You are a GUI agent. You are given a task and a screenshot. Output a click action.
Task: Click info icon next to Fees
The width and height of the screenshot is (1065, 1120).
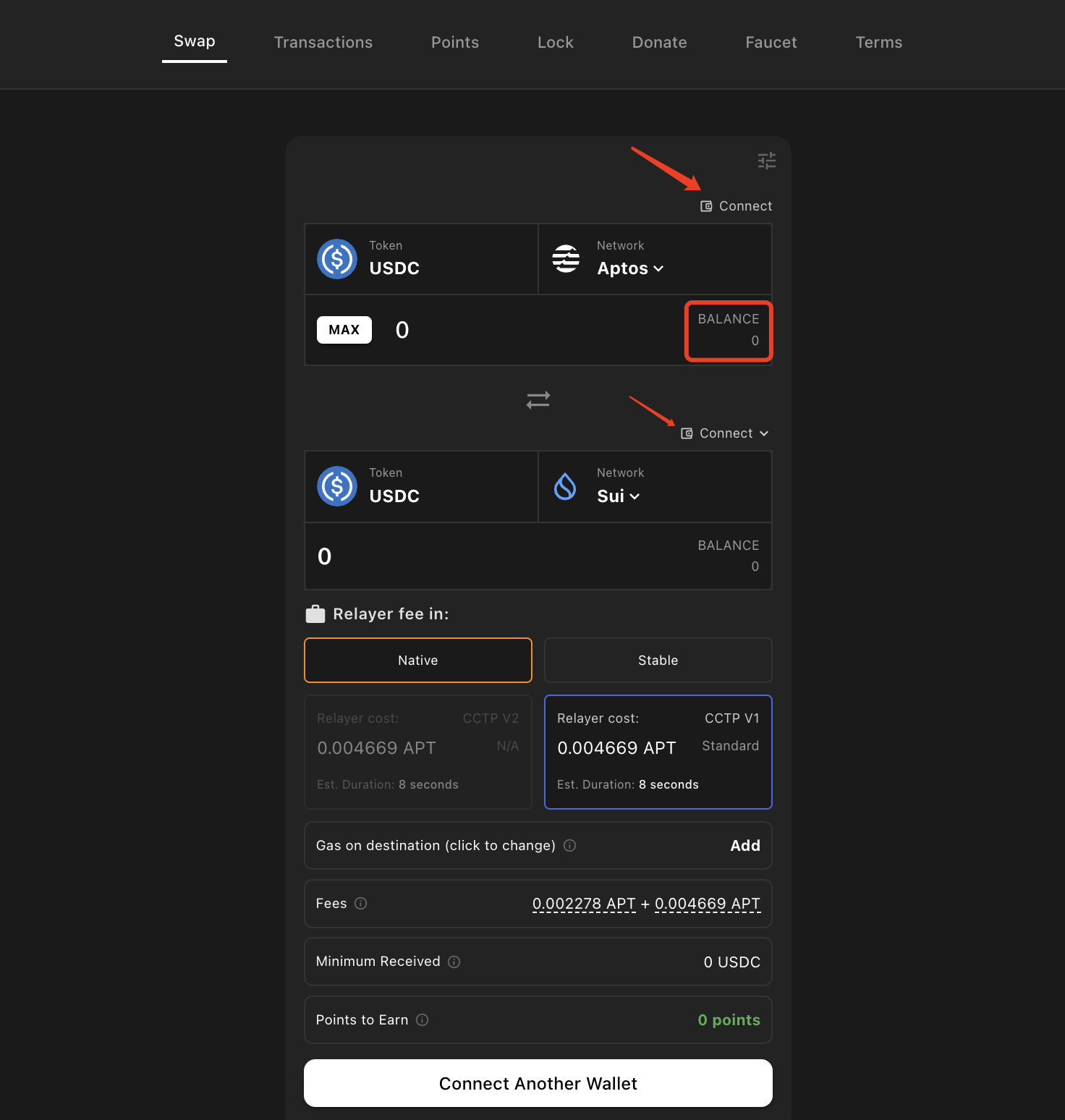click(x=361, y=903)
